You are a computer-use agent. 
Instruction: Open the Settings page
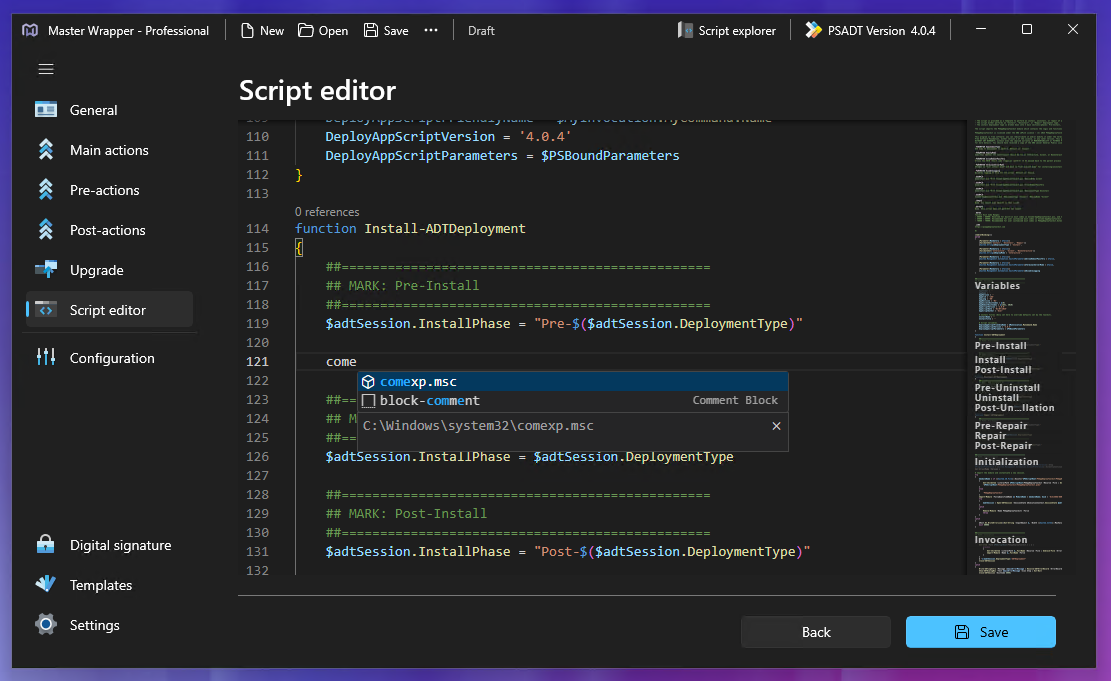(94, 625)
